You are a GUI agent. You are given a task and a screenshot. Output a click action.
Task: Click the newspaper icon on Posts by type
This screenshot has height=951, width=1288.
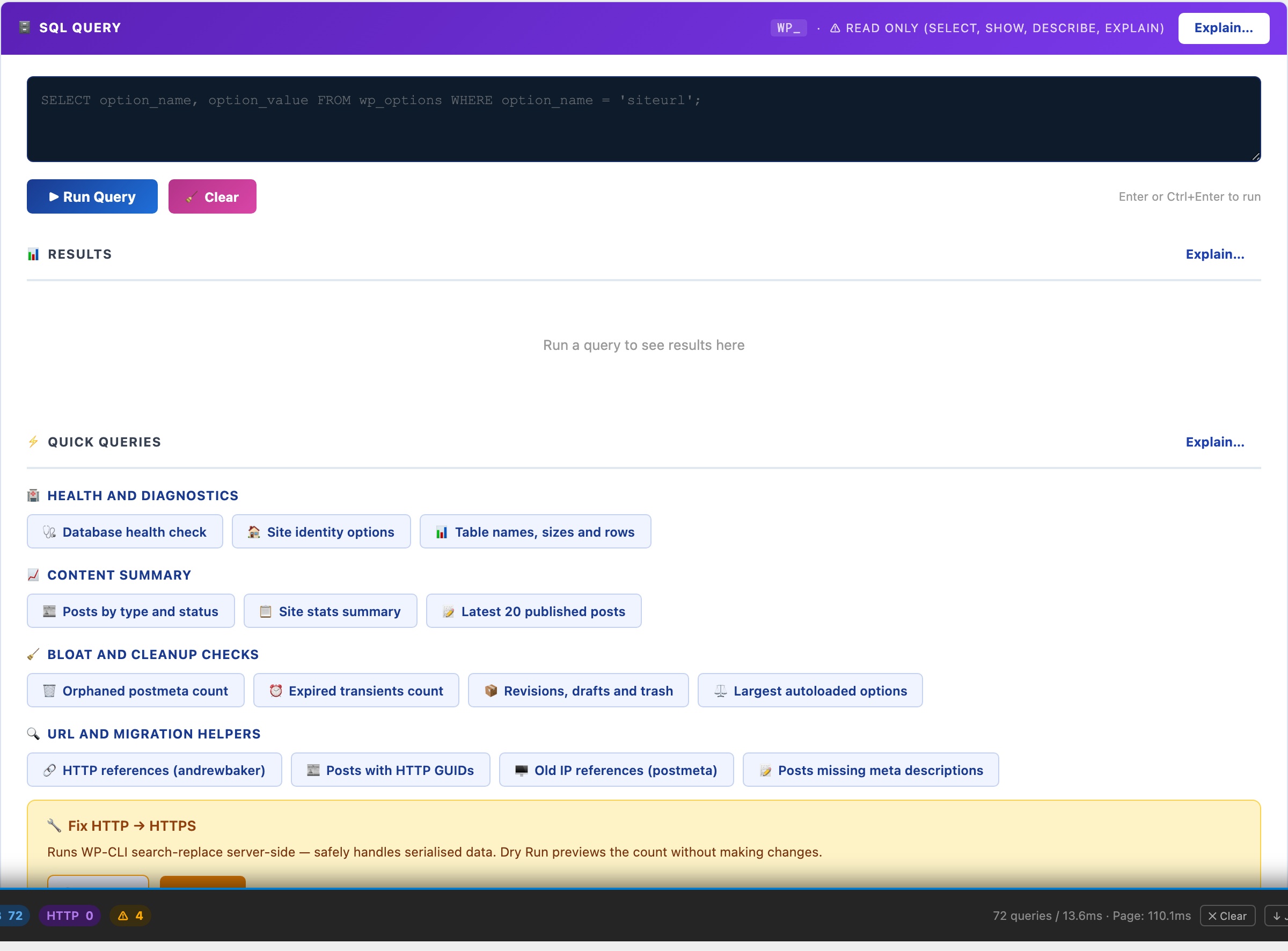[49, 611]
